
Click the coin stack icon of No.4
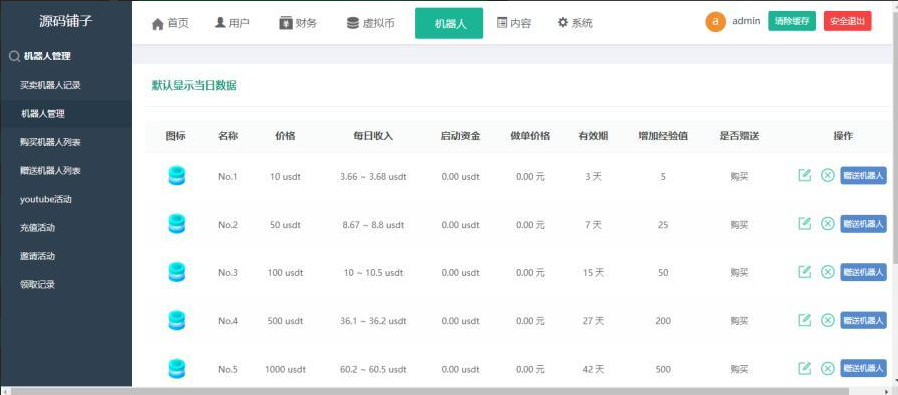point(176,320)
